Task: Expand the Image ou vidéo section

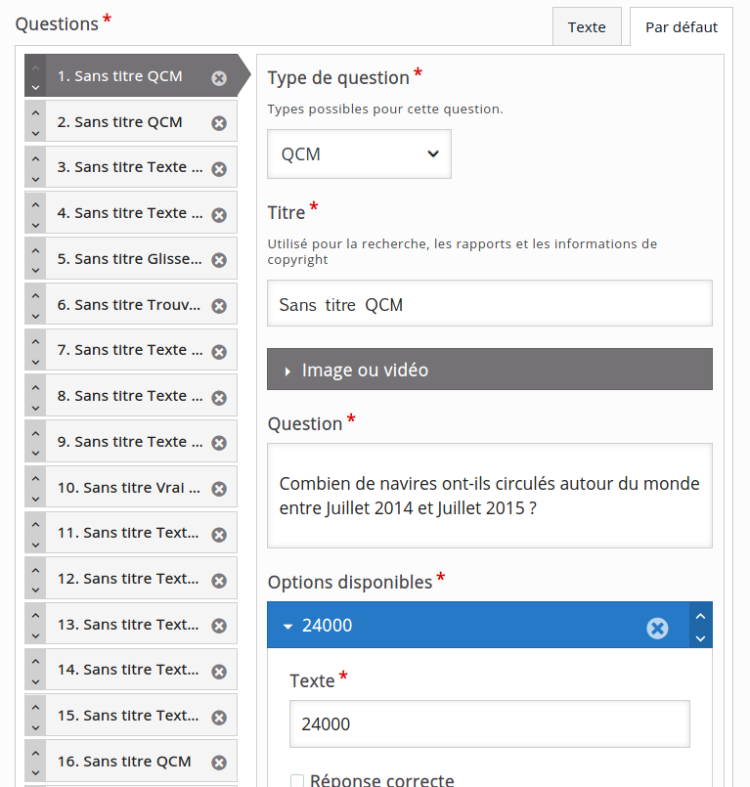Action: (489, 370)
